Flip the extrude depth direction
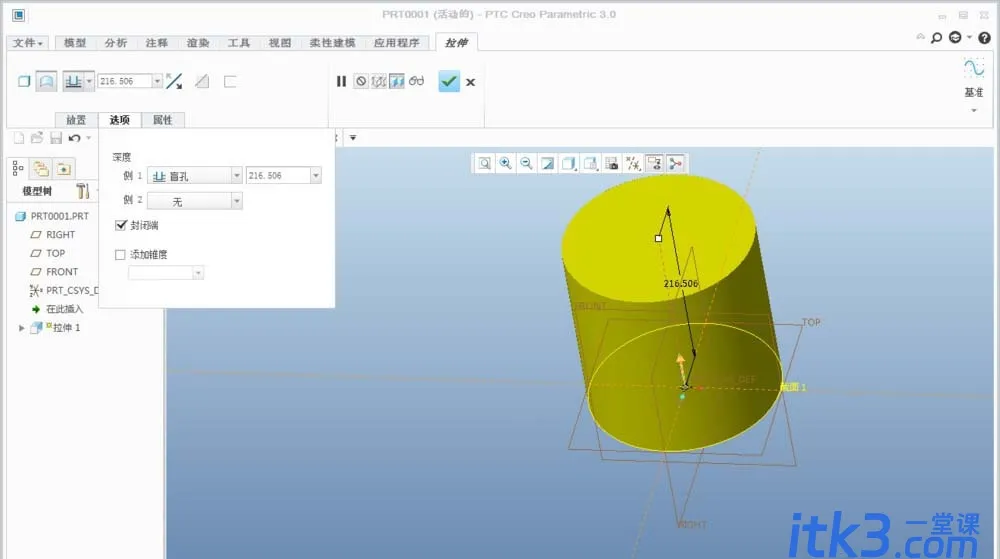This screenshot has width=1000, height=559. click(174, 82)
